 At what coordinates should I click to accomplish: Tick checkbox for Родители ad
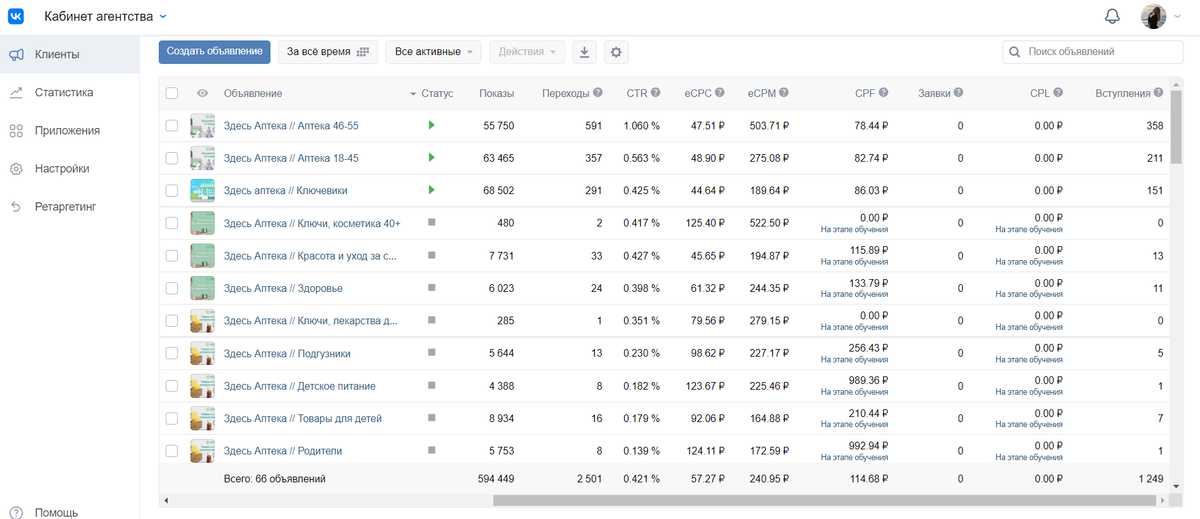tap(172, 451)
